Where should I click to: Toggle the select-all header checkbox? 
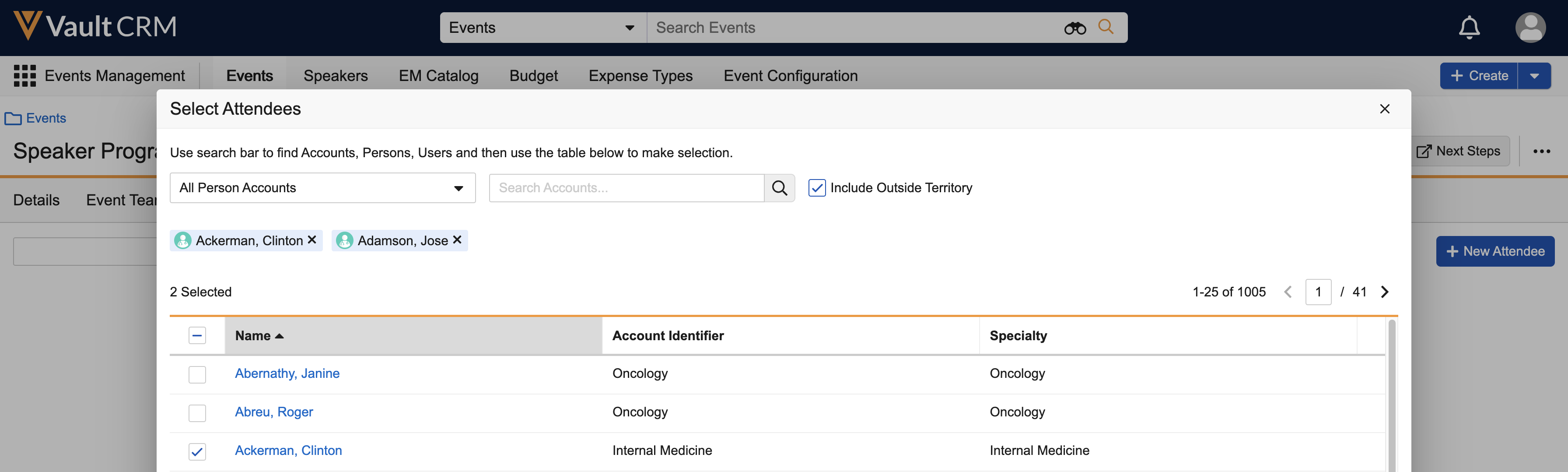tap(197, 335)
